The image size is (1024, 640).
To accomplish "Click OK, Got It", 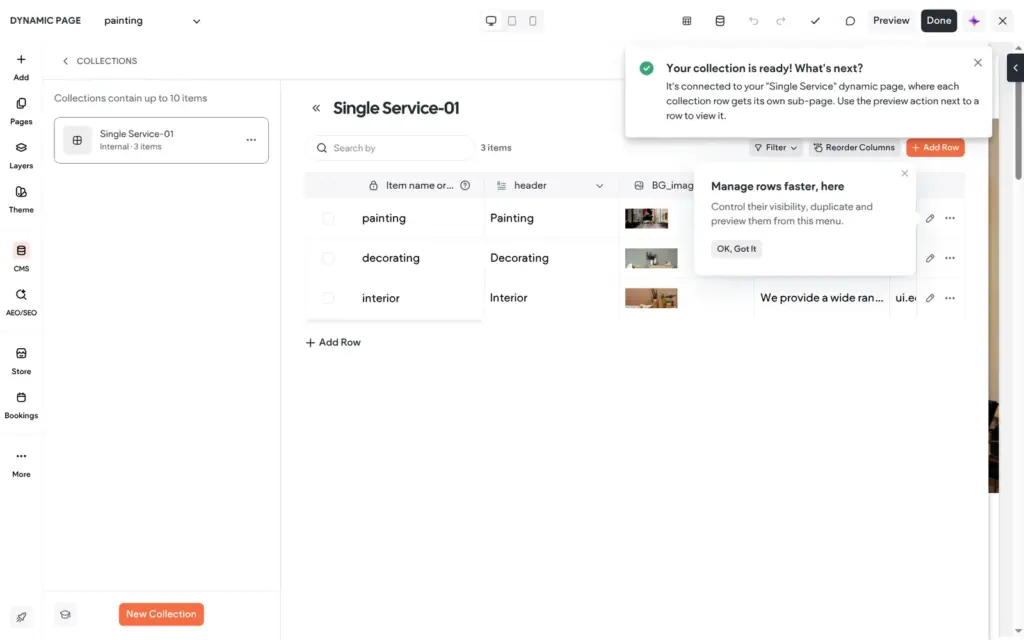I will pos(736,249).
